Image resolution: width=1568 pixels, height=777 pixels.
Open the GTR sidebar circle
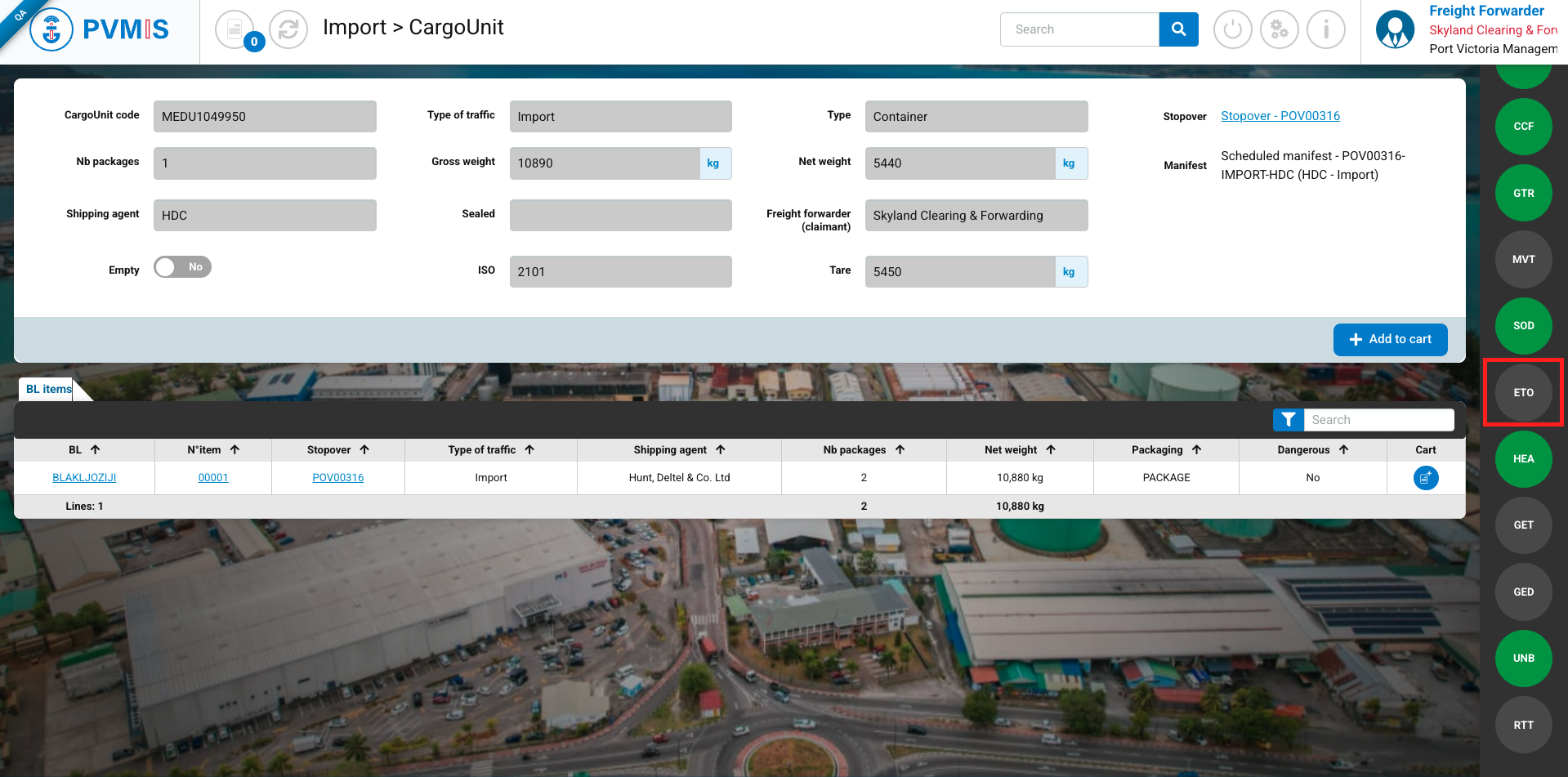tap(1523, 194)
